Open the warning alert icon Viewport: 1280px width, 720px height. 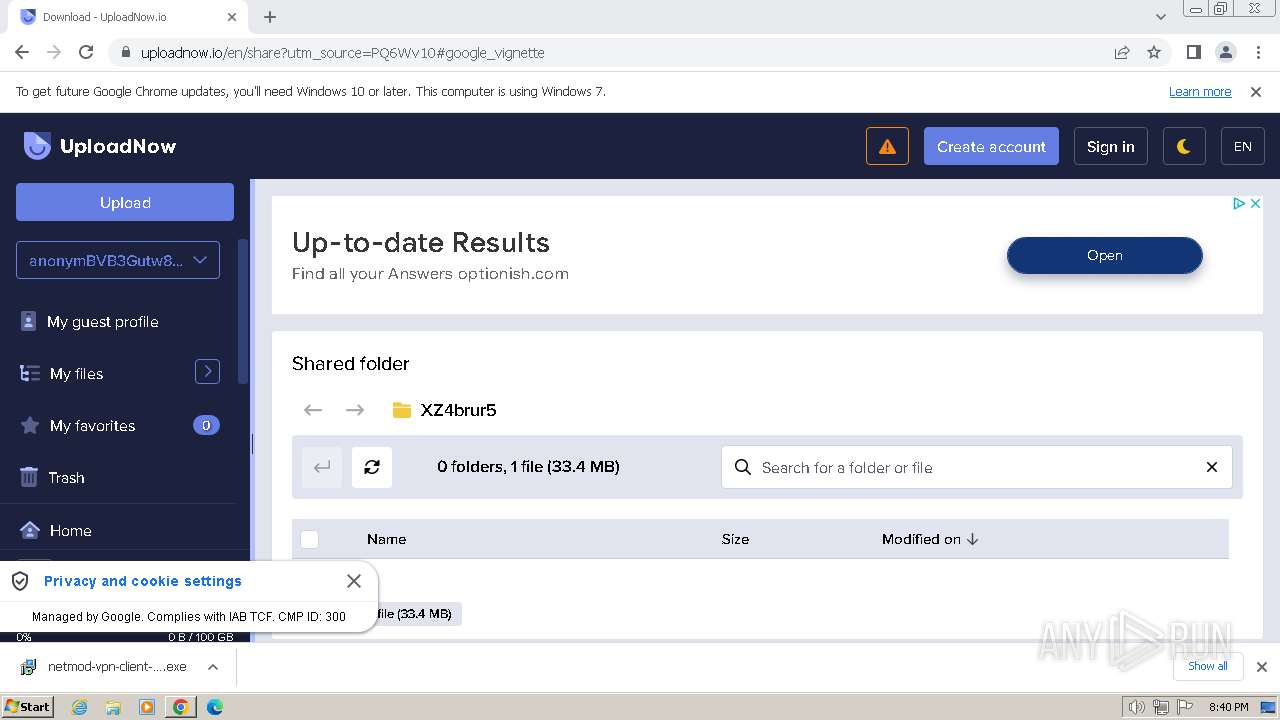click(x=887, y=146)
